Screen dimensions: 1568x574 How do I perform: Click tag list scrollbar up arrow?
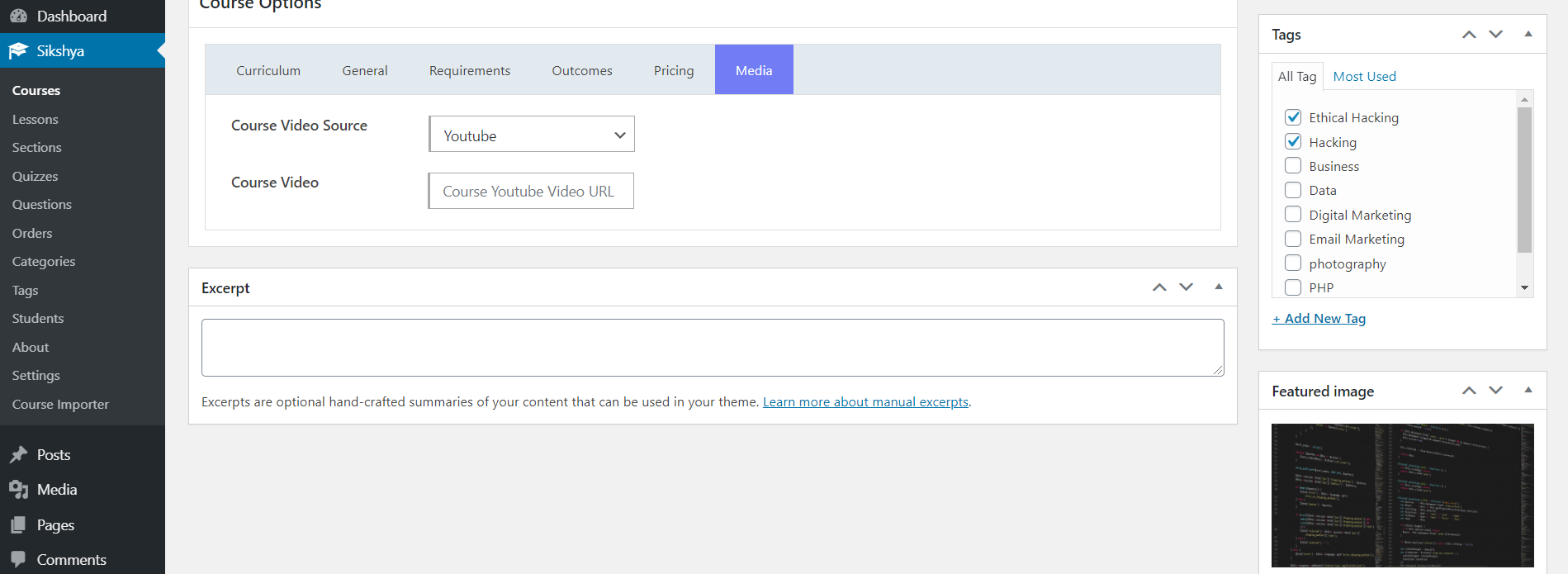[x=1524, y=99]
